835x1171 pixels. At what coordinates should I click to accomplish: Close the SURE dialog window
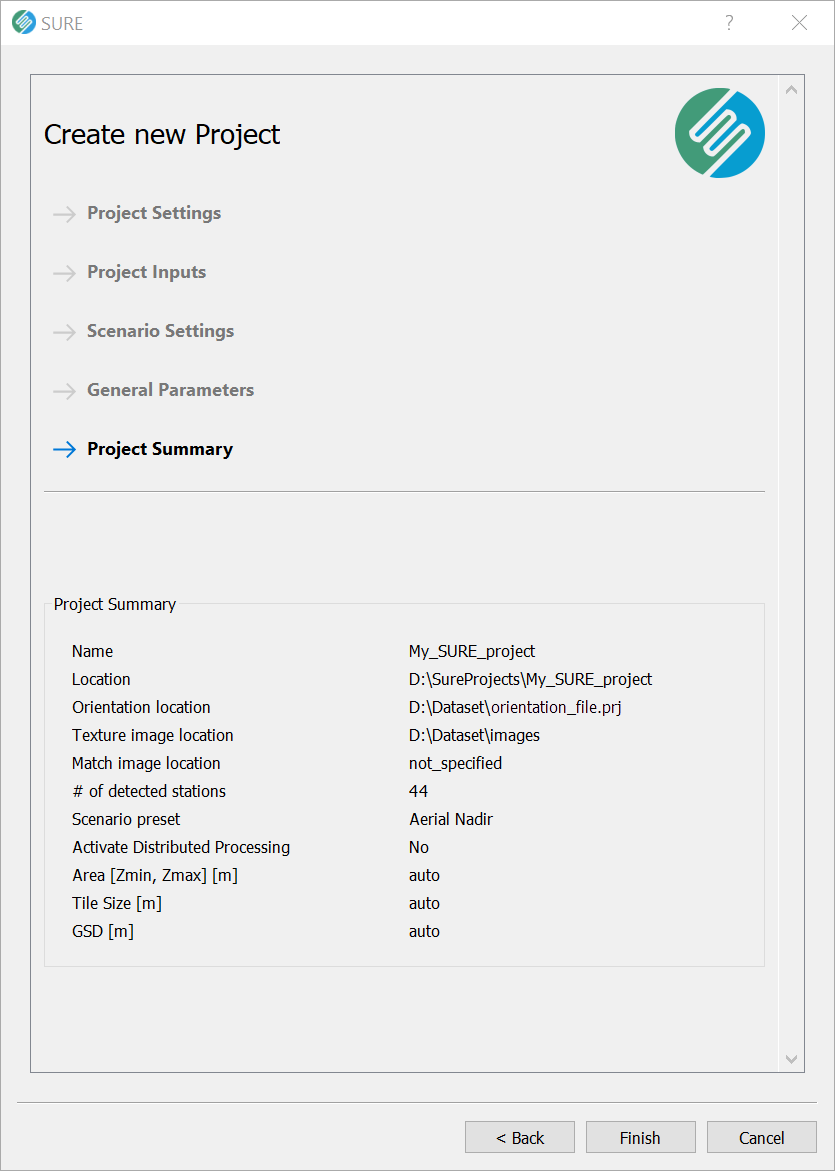click(799, 22)
